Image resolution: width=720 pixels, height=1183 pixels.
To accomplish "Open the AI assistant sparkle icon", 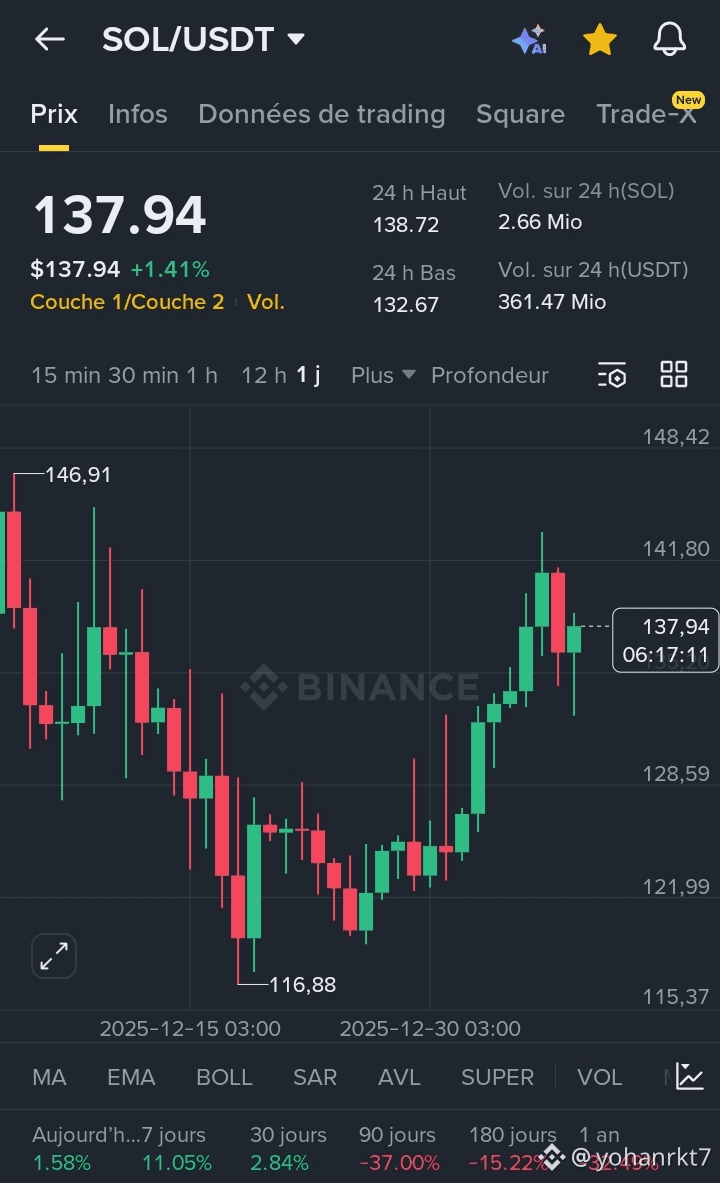I will (x=530, y=39).
